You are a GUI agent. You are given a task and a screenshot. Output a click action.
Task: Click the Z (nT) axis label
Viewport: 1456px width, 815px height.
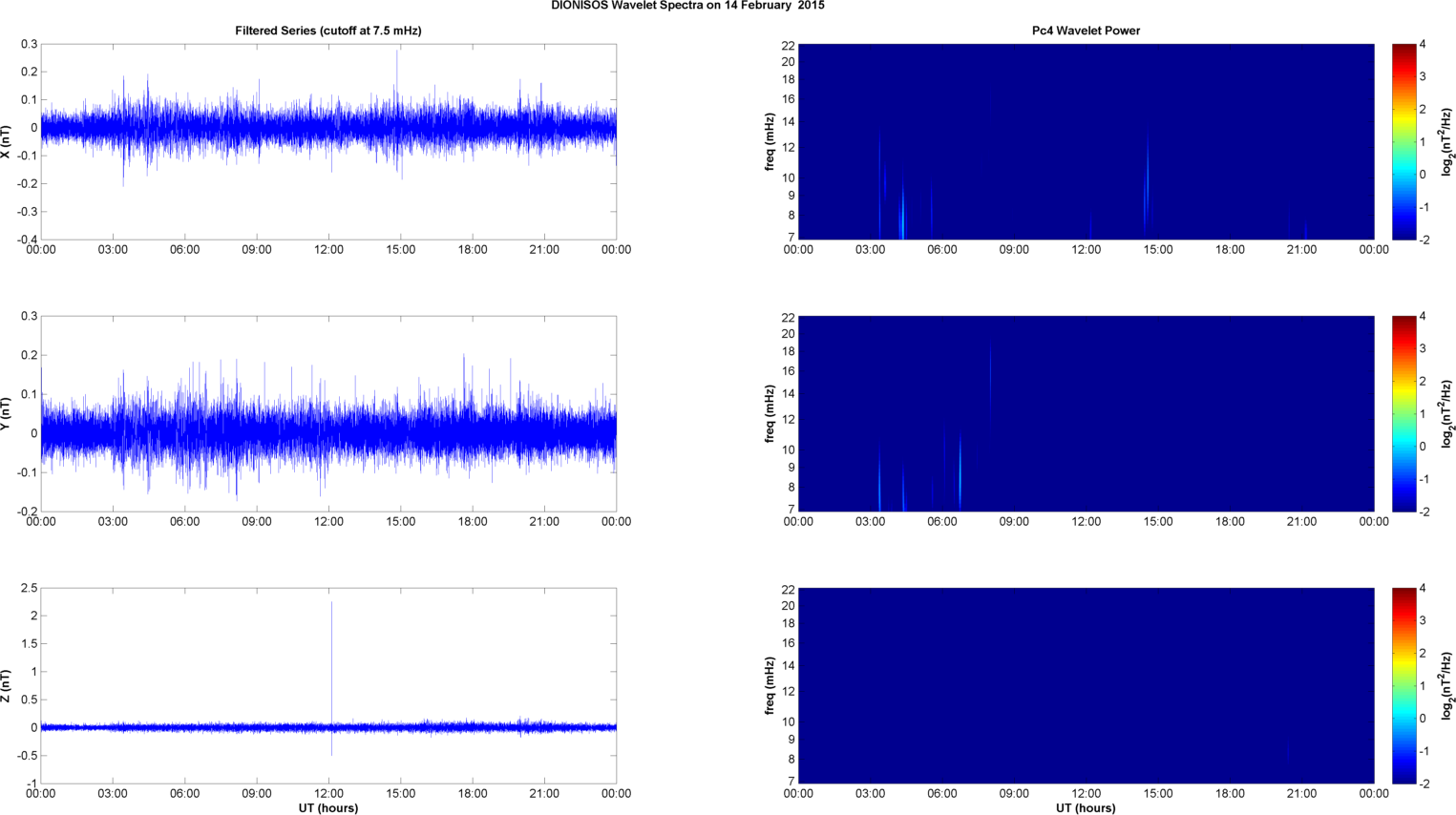tap(6, 685)
